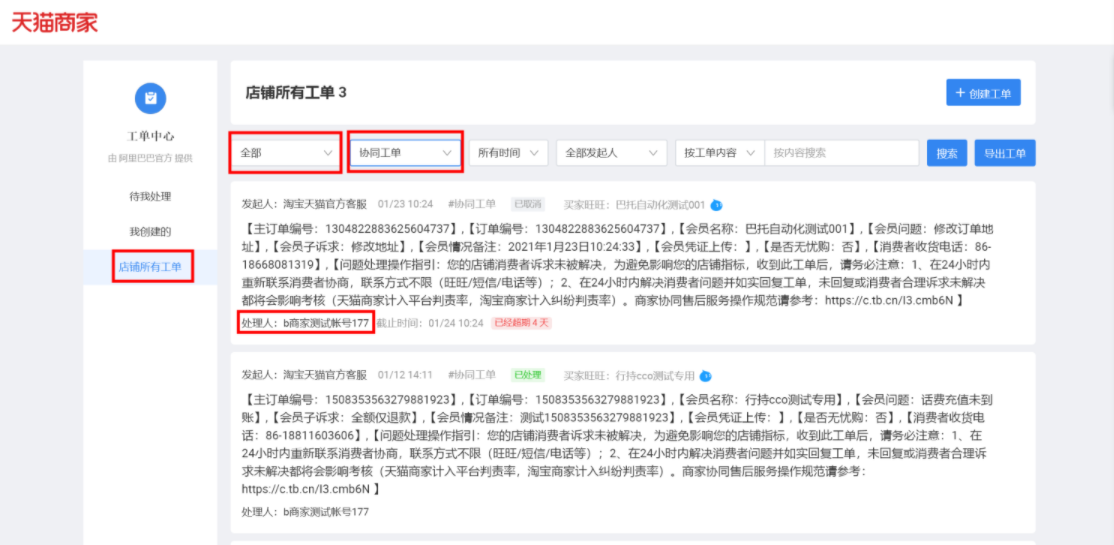Click the Wangwang icon beside 巴托自动化测试001

pyautogui.click(x=717, y=205)
